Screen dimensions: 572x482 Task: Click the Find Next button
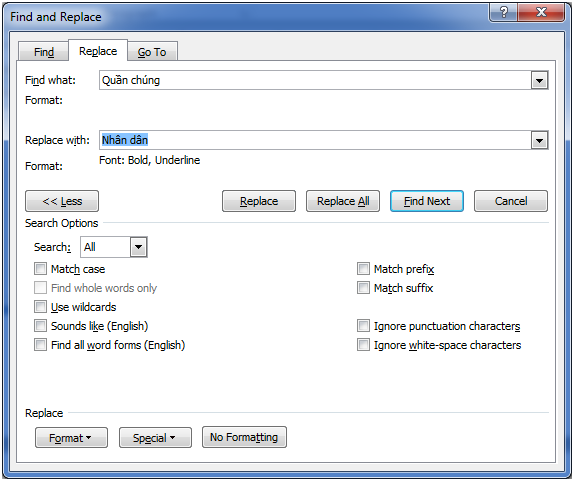[x=427, y=201]
